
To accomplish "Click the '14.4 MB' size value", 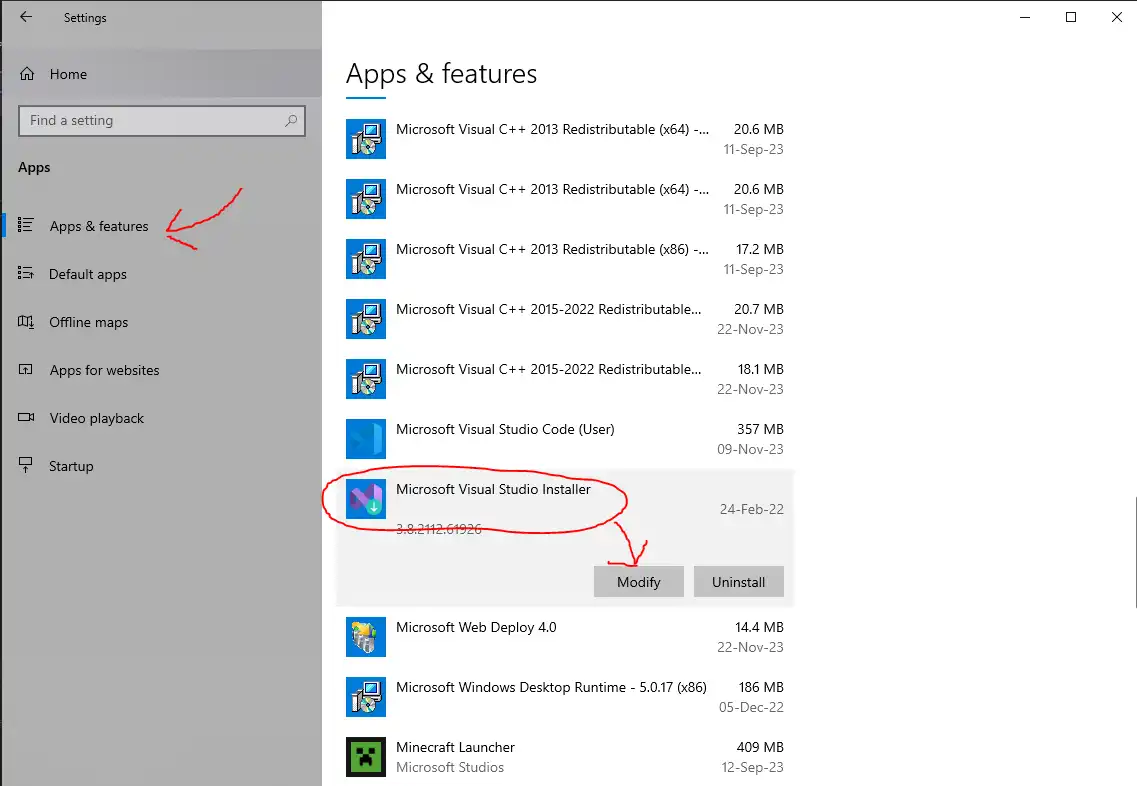I will tap(759, 627).
